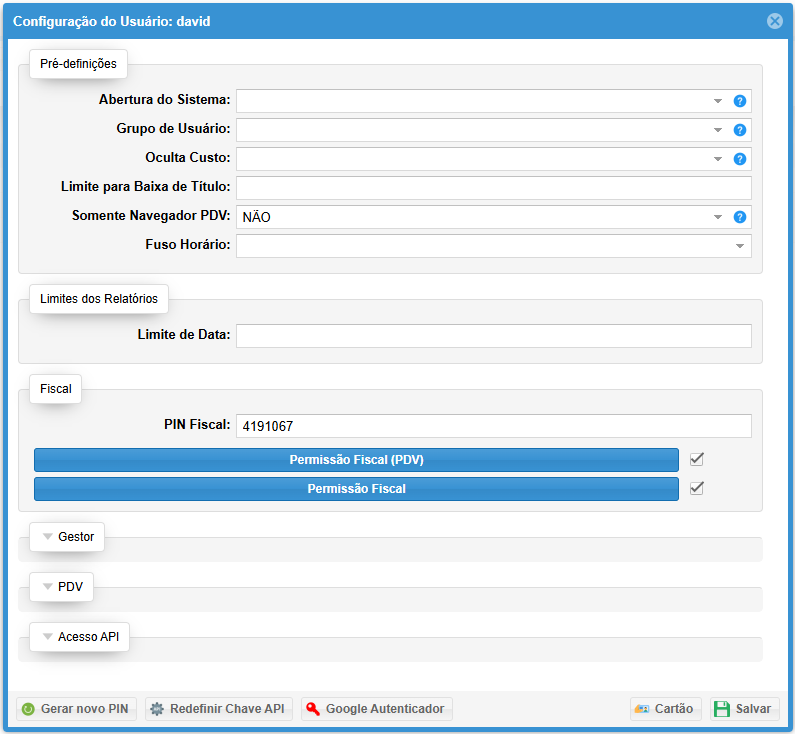
Task: Click the blue Permissão Fiscal (PDV) bar
Action: tap(356, 460)
